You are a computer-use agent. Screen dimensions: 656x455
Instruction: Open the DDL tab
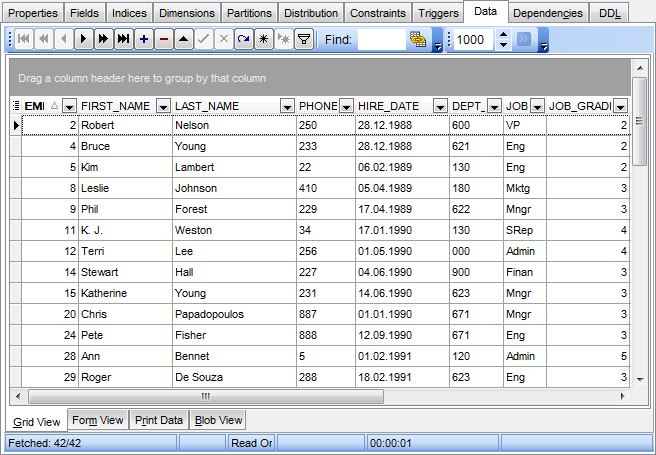tap(609, 13)
